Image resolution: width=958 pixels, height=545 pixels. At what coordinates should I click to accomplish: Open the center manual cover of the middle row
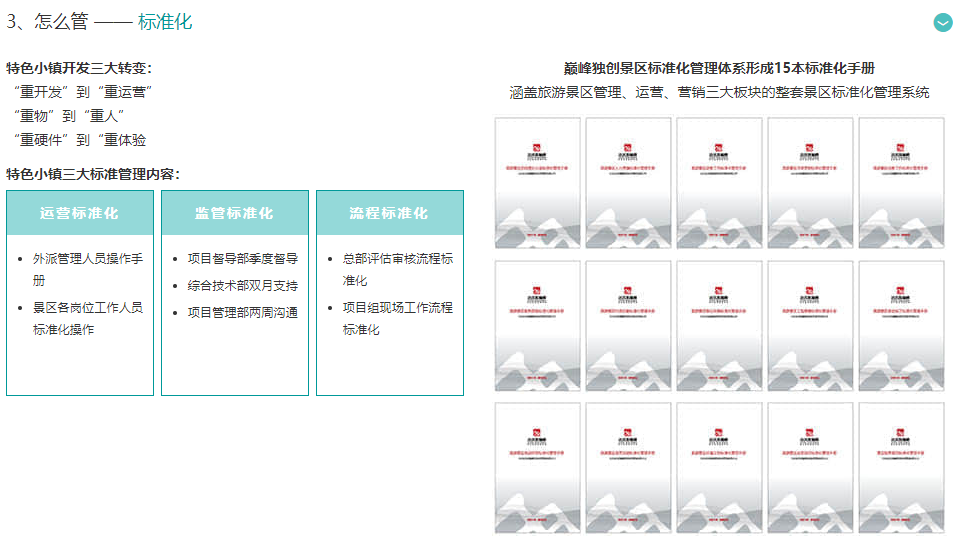pyautogui.click(x=719, y=326)
